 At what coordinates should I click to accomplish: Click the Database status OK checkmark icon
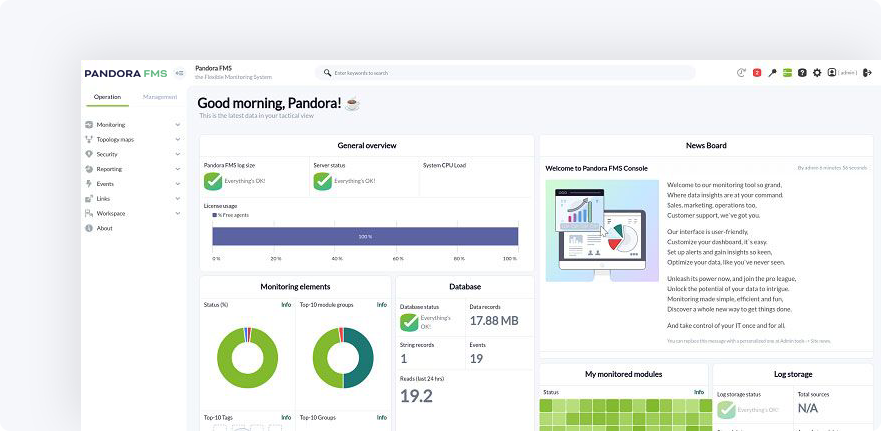pyautogui.click(x=409, y=323)
